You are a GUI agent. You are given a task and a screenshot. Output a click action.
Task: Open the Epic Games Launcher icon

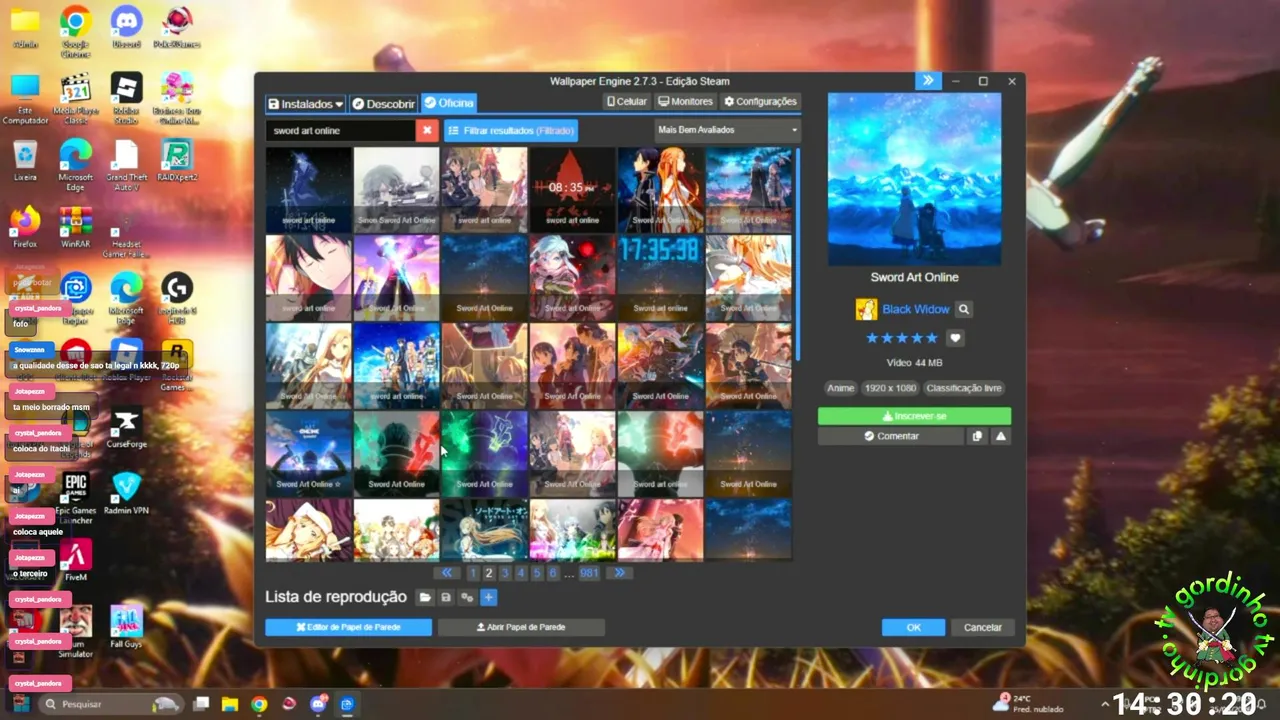[75, 498]
